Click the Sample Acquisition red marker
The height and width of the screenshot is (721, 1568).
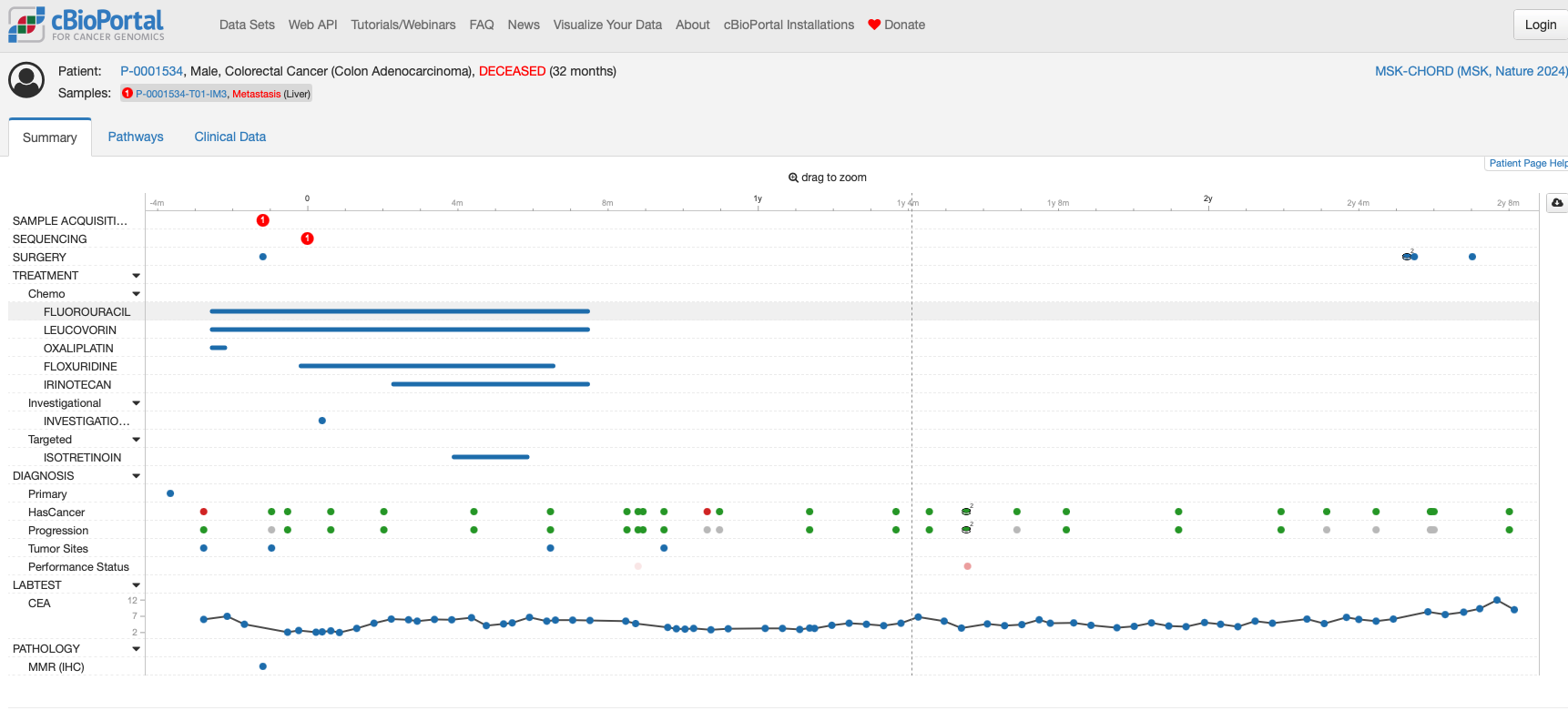pos(262,220)
